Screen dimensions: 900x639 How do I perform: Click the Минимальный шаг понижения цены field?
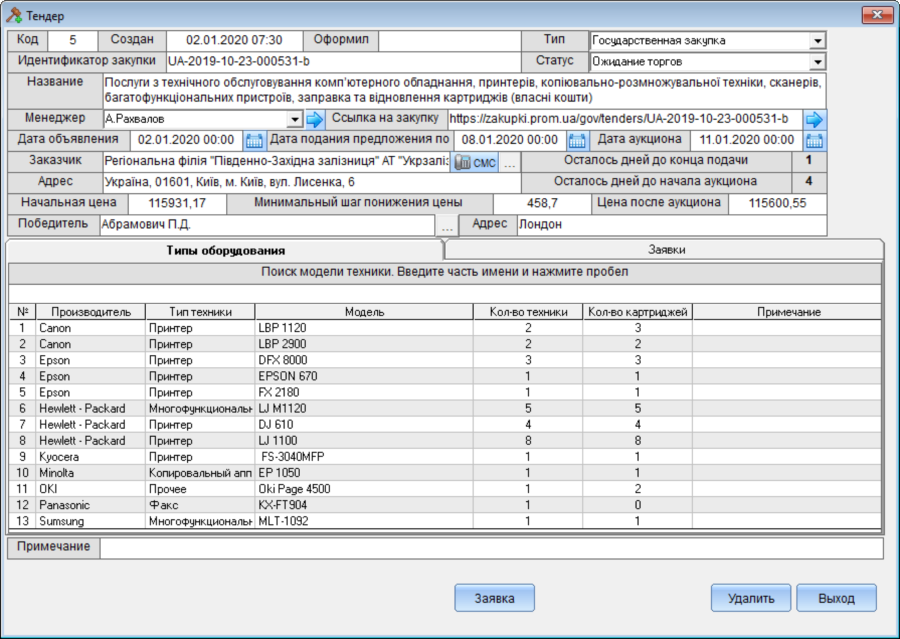click(542, 203)
